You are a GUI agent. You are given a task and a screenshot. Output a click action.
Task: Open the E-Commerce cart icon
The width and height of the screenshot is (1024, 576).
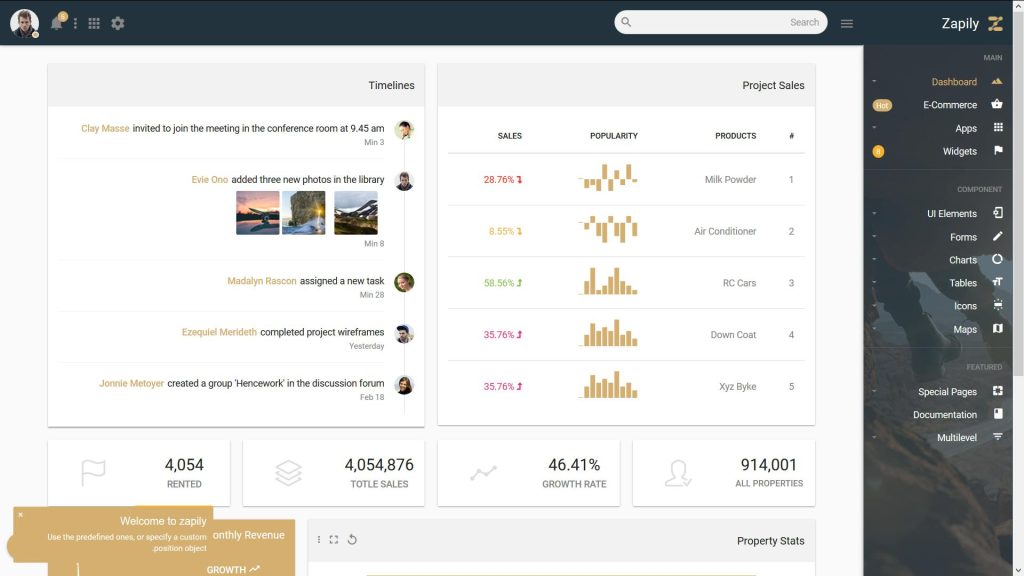point(996,104)
